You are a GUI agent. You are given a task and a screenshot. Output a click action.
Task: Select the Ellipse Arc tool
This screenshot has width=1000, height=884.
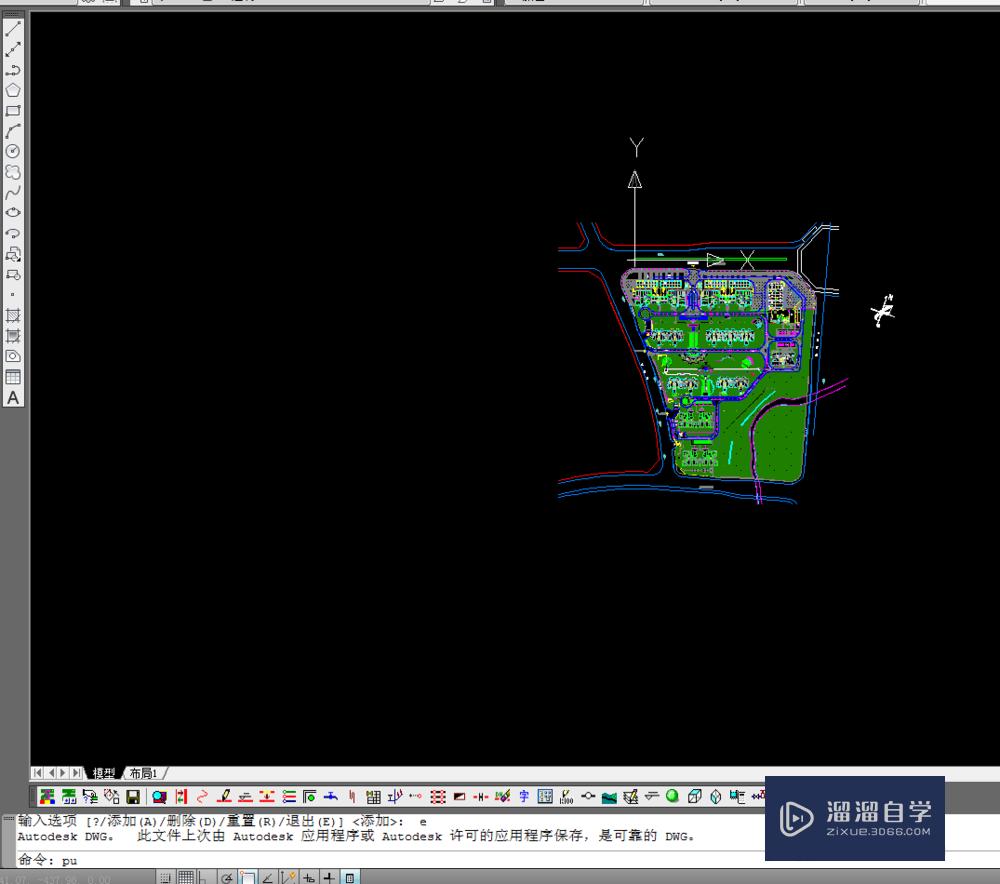click(x=13, y=233)
